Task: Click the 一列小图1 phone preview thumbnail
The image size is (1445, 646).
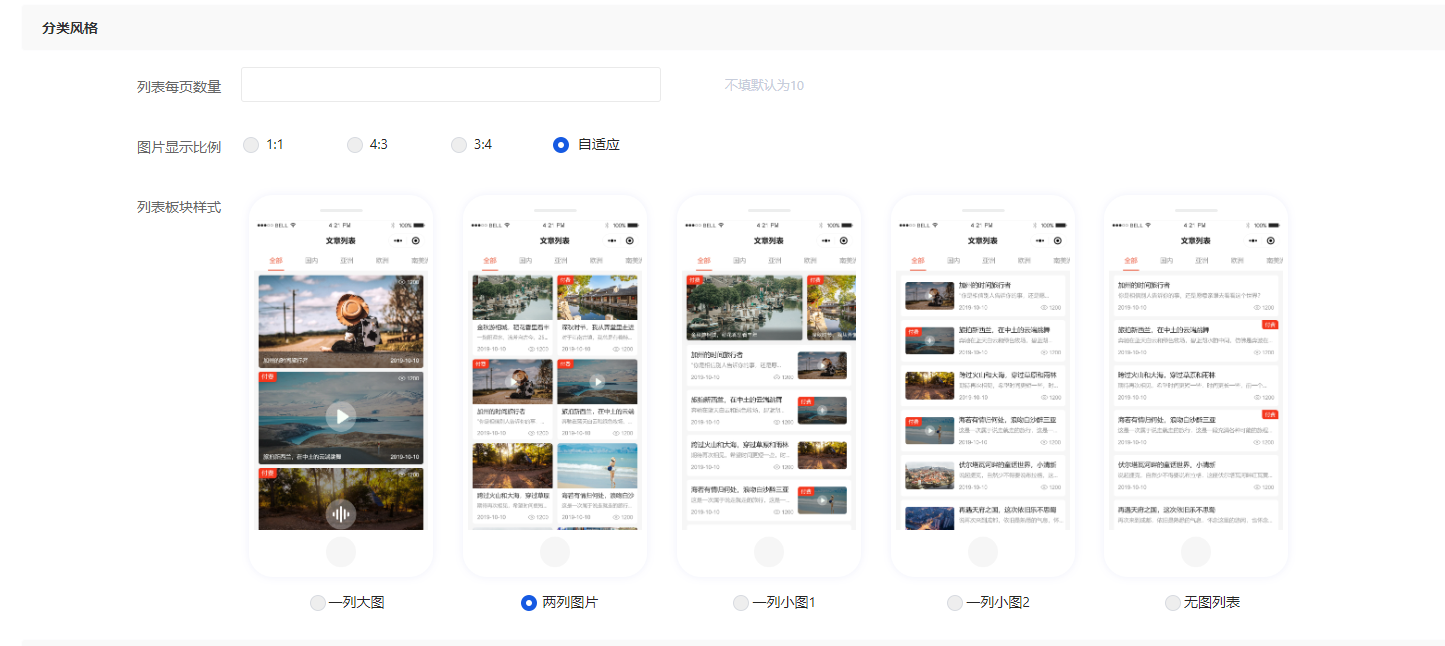Action: coord(769,386)
